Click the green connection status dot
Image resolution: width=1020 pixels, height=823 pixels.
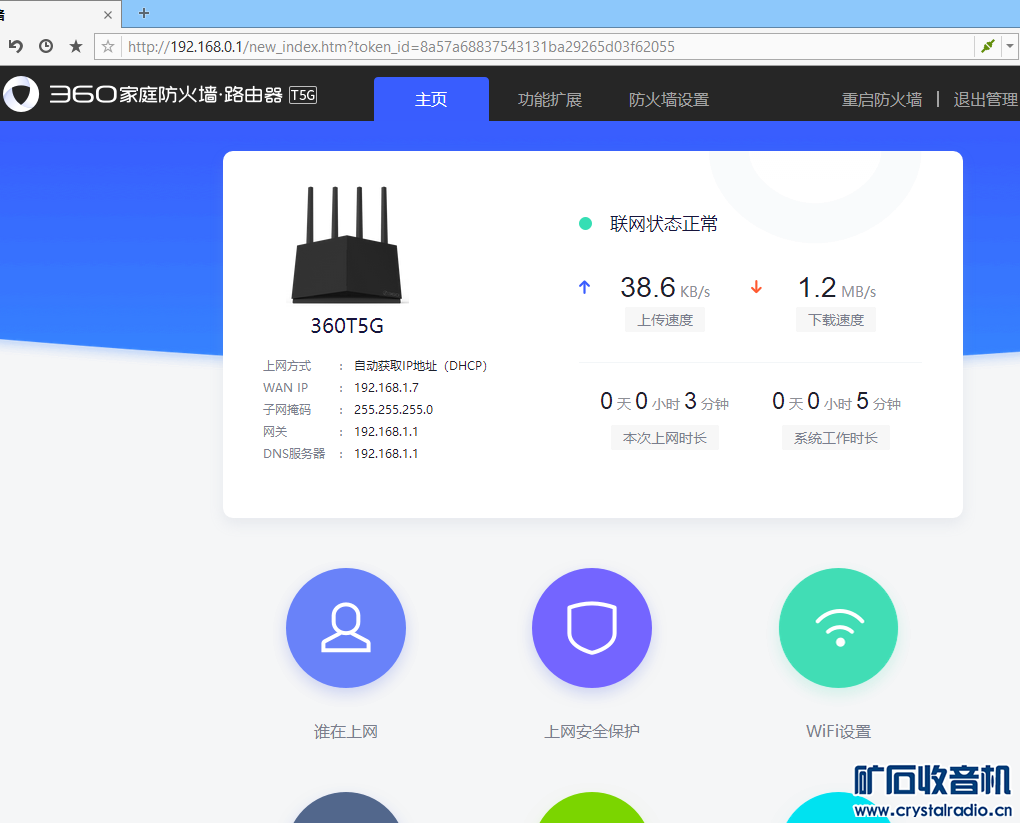pos(585,224)
